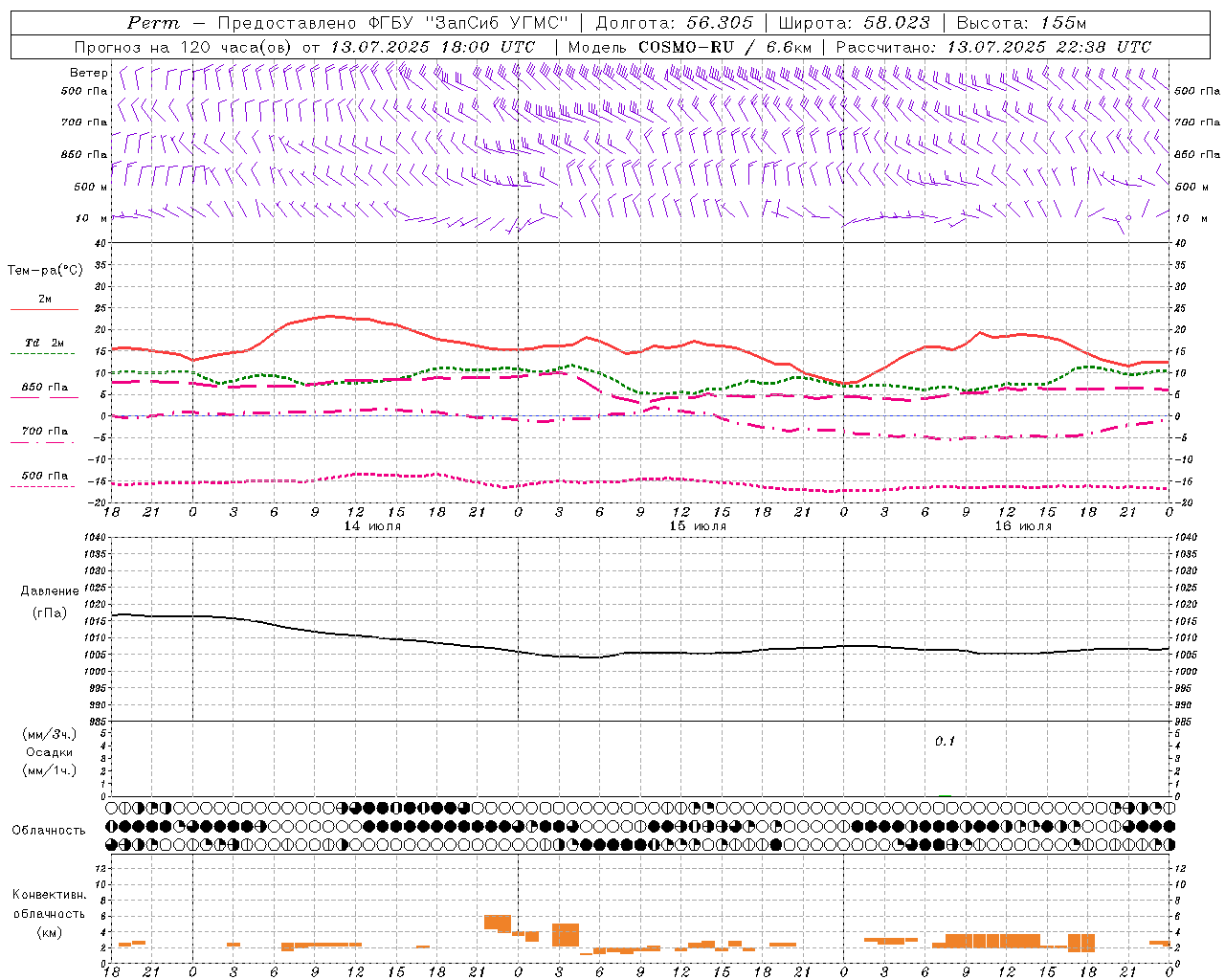This screenshot has height=980, width=1225.
Task: Click the line sample under the 2м legend
Action: 44,309
